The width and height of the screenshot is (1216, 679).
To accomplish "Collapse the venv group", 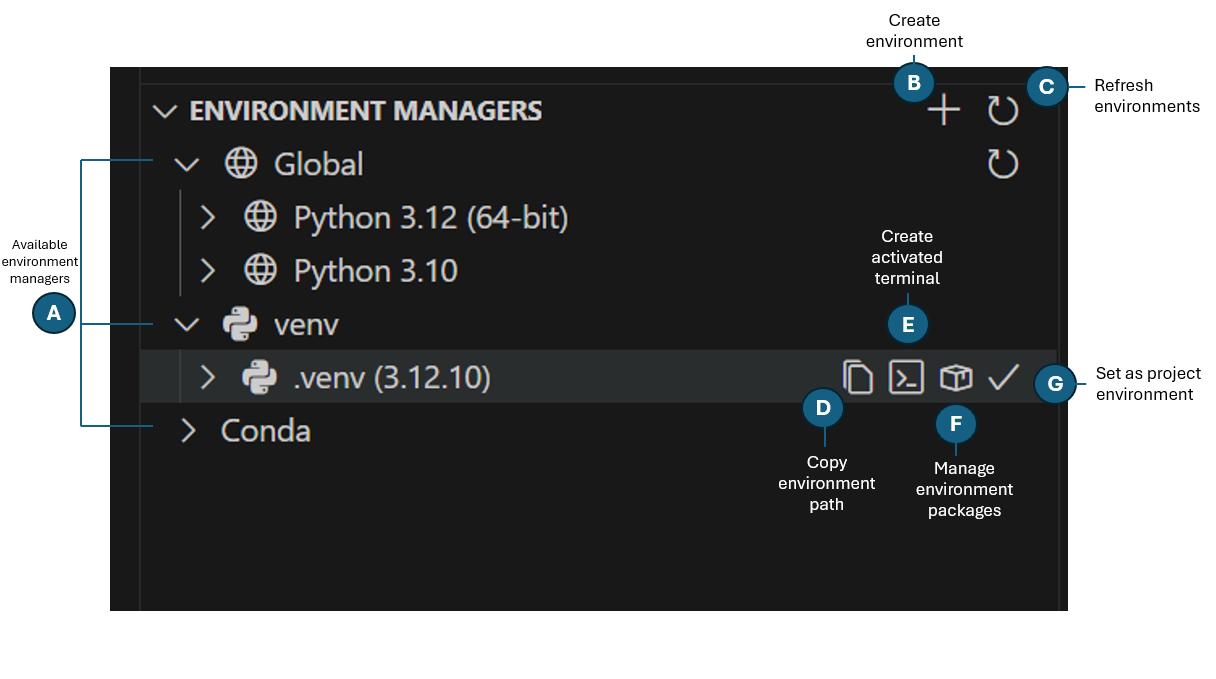I will (x=186, y=324).
